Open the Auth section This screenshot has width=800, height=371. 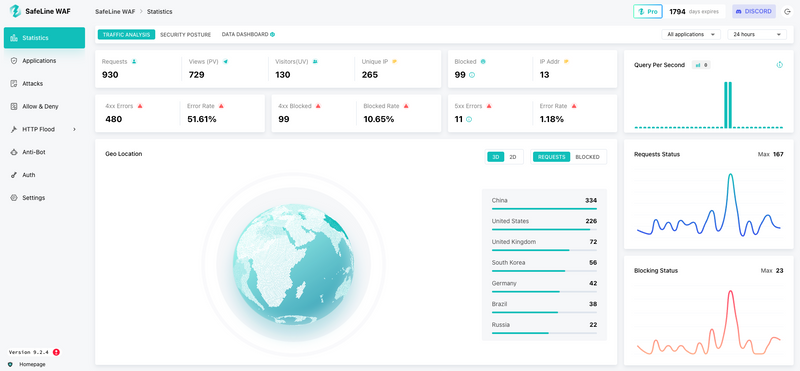pyautogui.click(x=44, y=175)
